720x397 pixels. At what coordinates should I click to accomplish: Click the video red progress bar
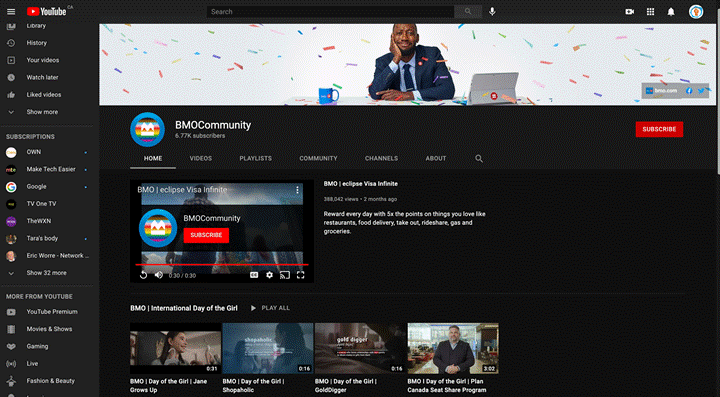(221, 264)
